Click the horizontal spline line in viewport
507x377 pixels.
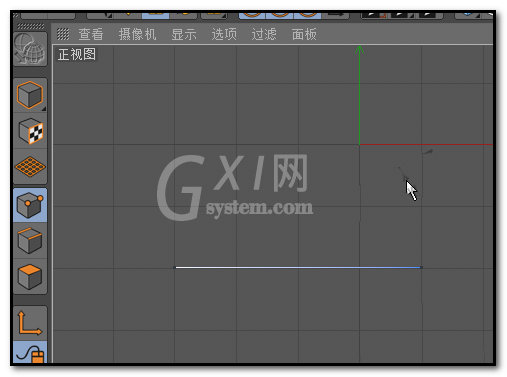point(298,267)
